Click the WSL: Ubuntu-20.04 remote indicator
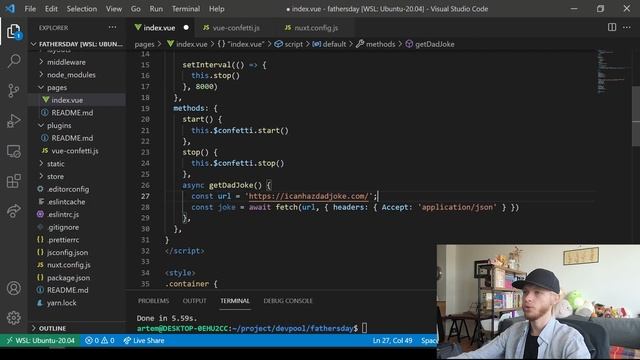640x360 pixels. tap(40, 340)
